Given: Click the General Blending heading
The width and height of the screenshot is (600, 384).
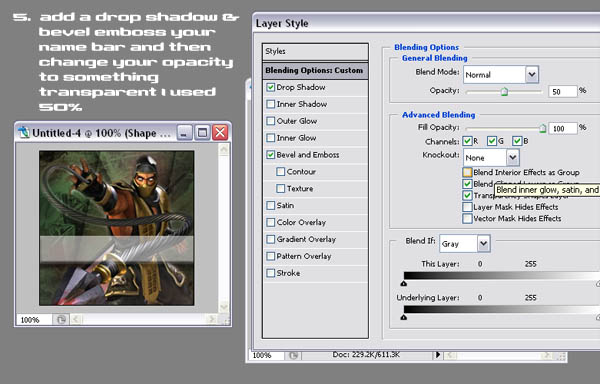Looking at the screenshot, I should [435, 58].
